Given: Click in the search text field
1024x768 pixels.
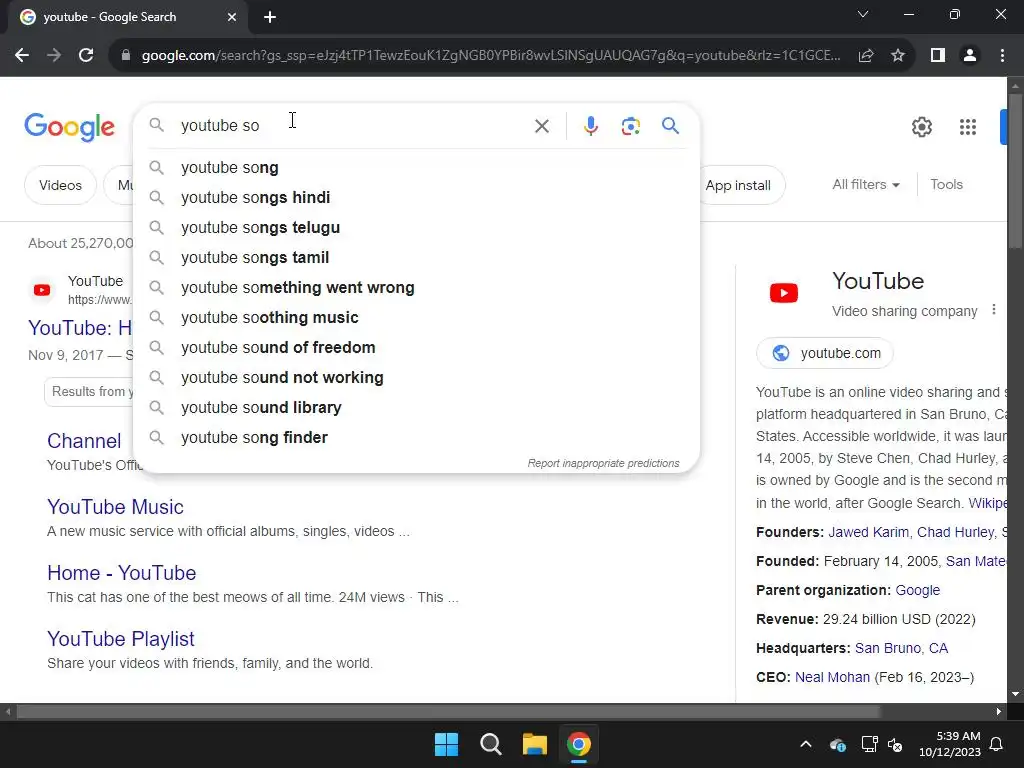Looking at the screenshot, I should point(353,125).
